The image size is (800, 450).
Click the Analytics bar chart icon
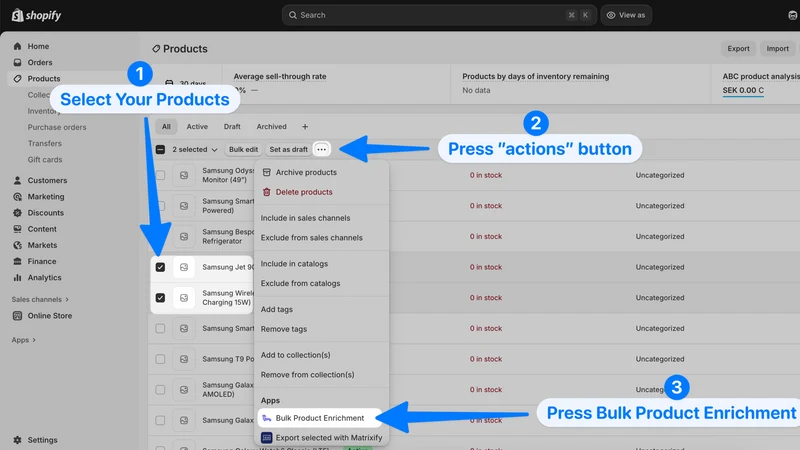(x=17, y=278)
